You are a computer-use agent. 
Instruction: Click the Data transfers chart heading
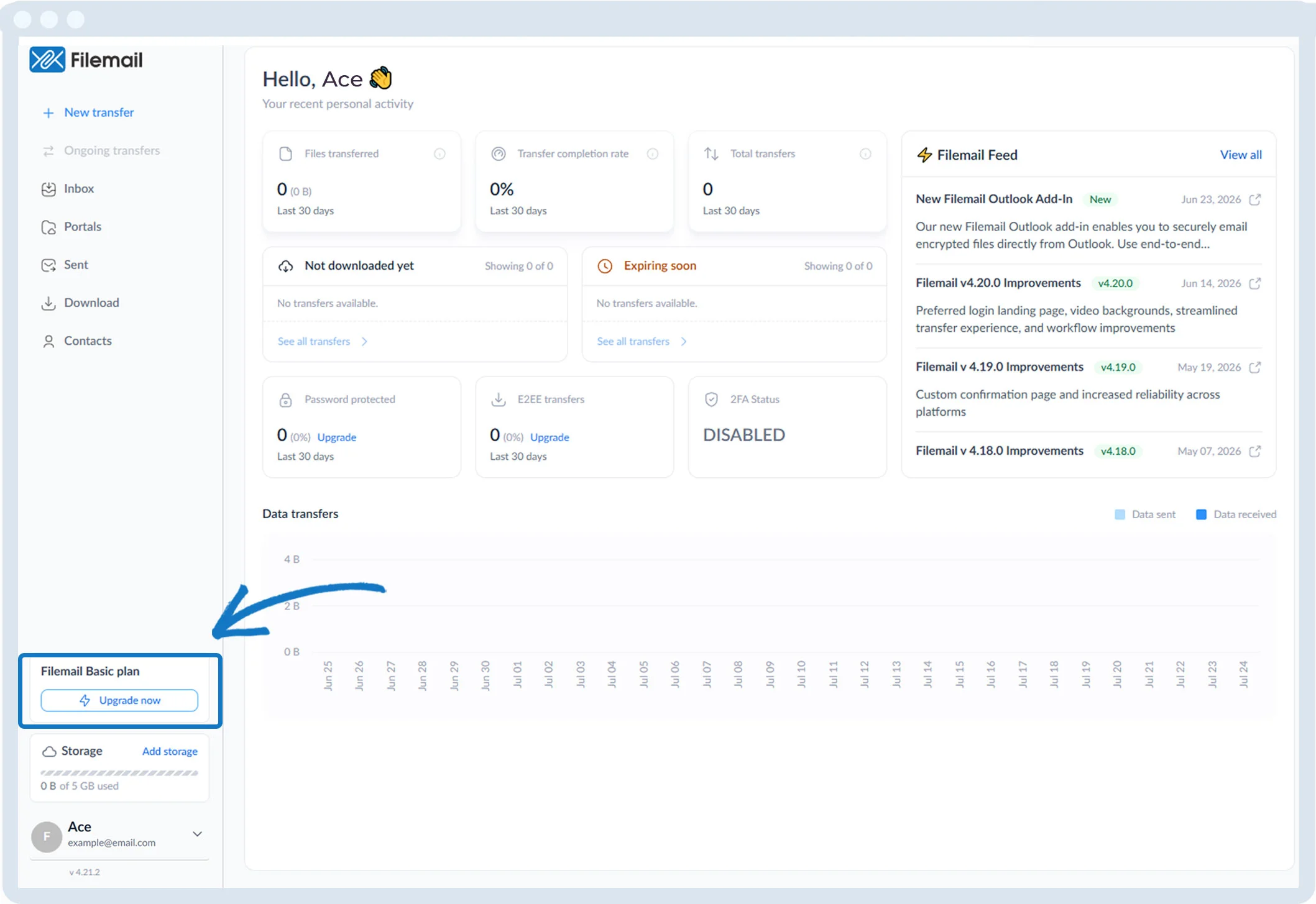[x=300, y=514]
